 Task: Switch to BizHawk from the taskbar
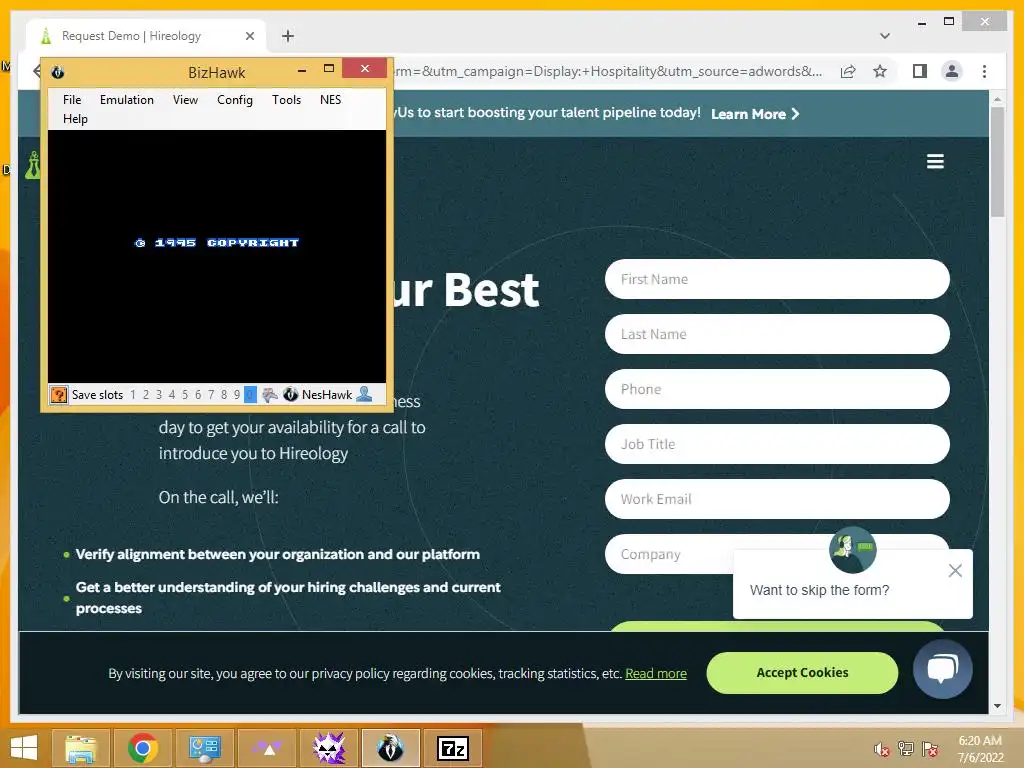(x=391, y=748)
